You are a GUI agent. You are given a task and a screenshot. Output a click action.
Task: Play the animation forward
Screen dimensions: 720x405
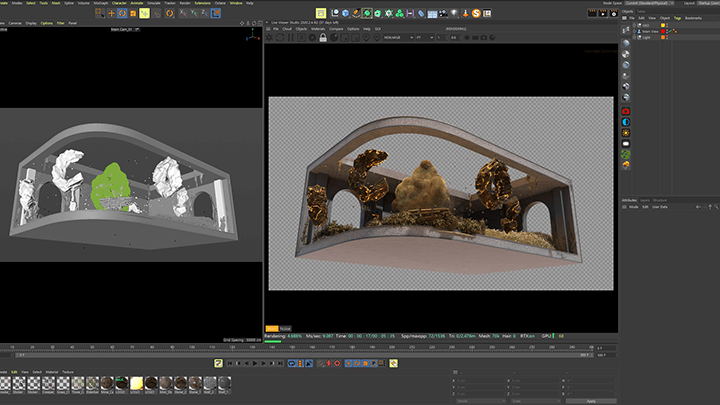(255, 363)
